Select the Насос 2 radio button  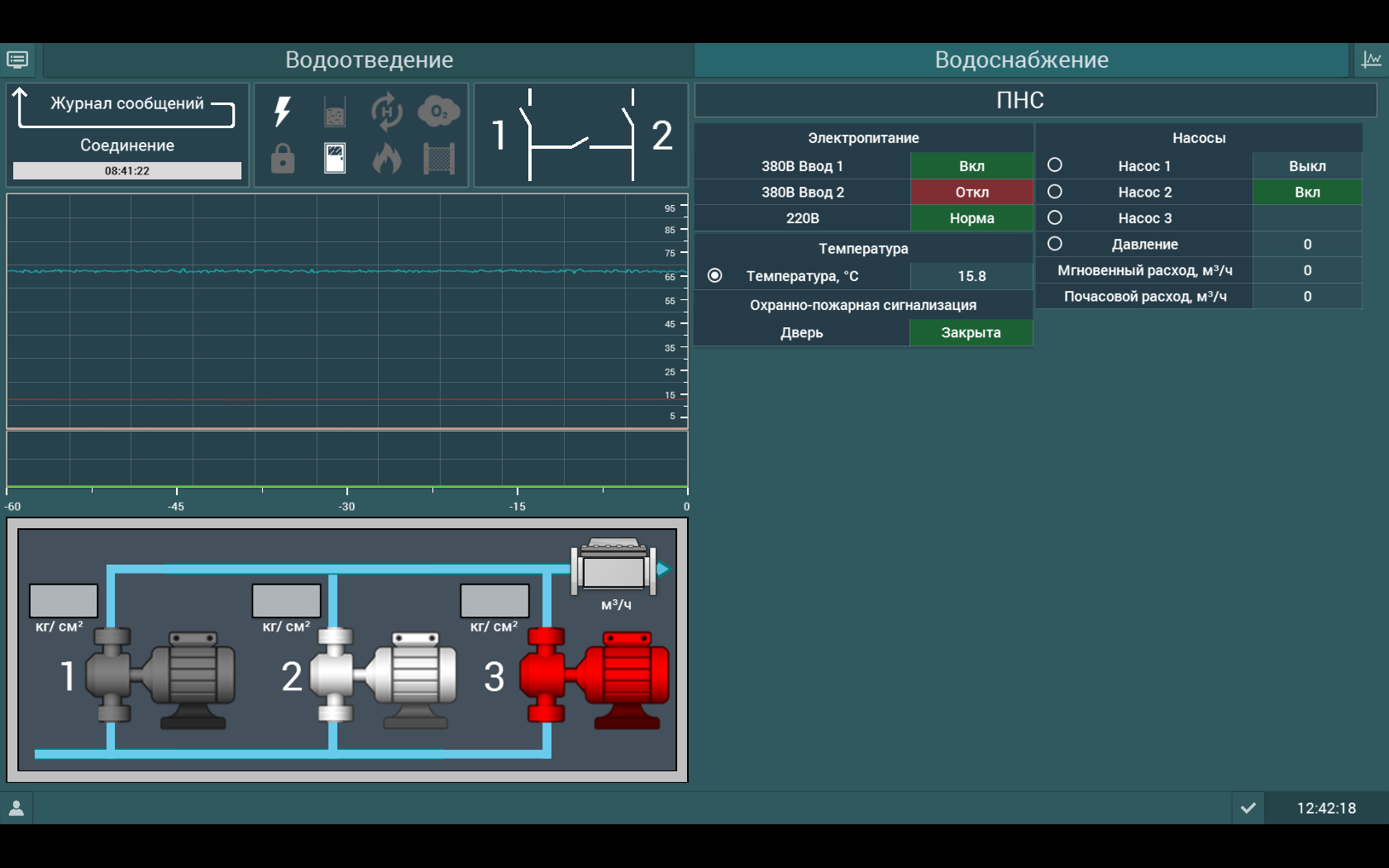pyautogui.click(x=1055, y=192)
